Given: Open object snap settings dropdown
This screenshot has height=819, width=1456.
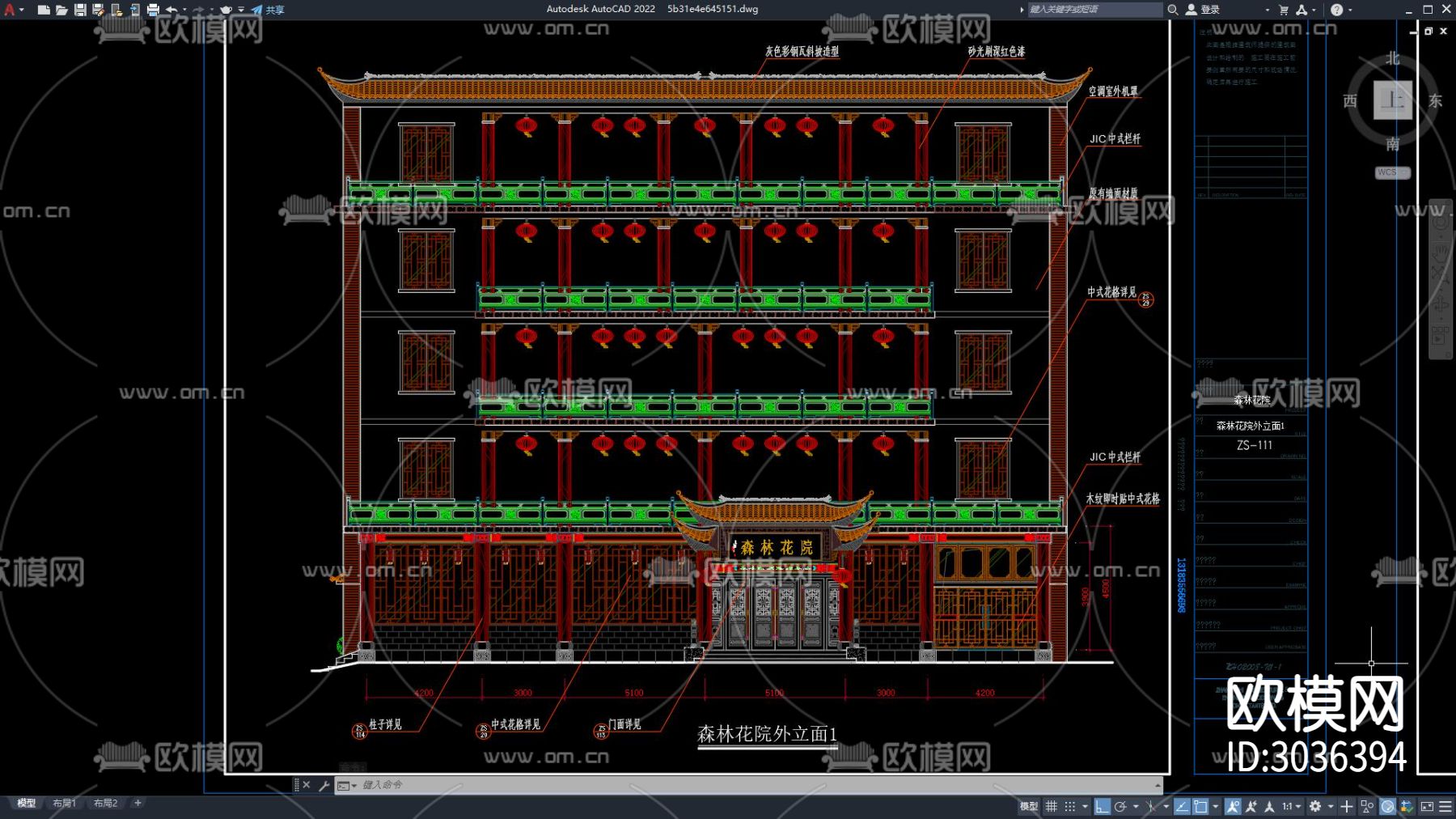Looking at the screenshot, I should pos(1215,806).
